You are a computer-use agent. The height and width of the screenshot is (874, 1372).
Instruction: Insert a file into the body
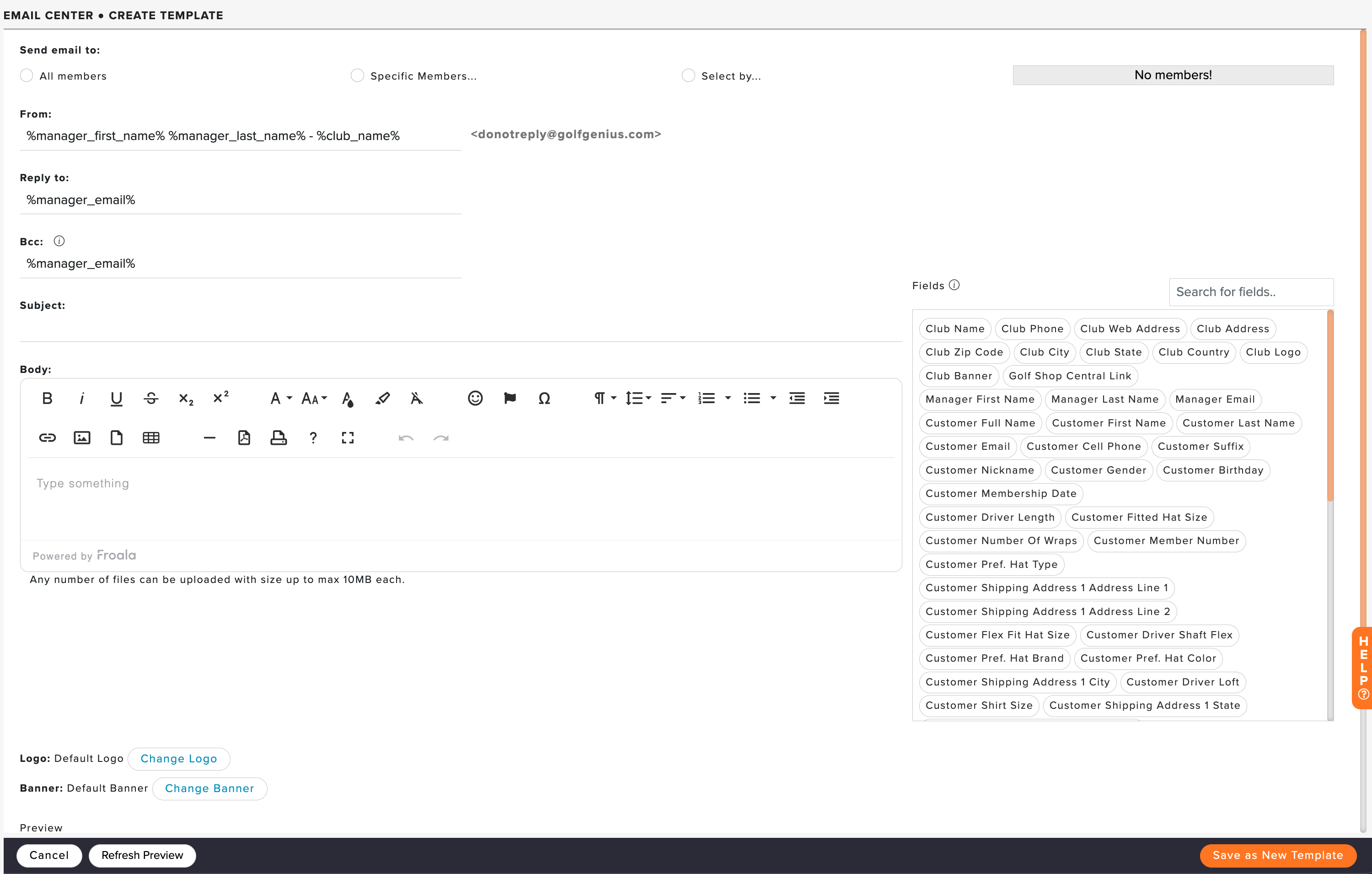pyautogui.click(x=116, y=438)
